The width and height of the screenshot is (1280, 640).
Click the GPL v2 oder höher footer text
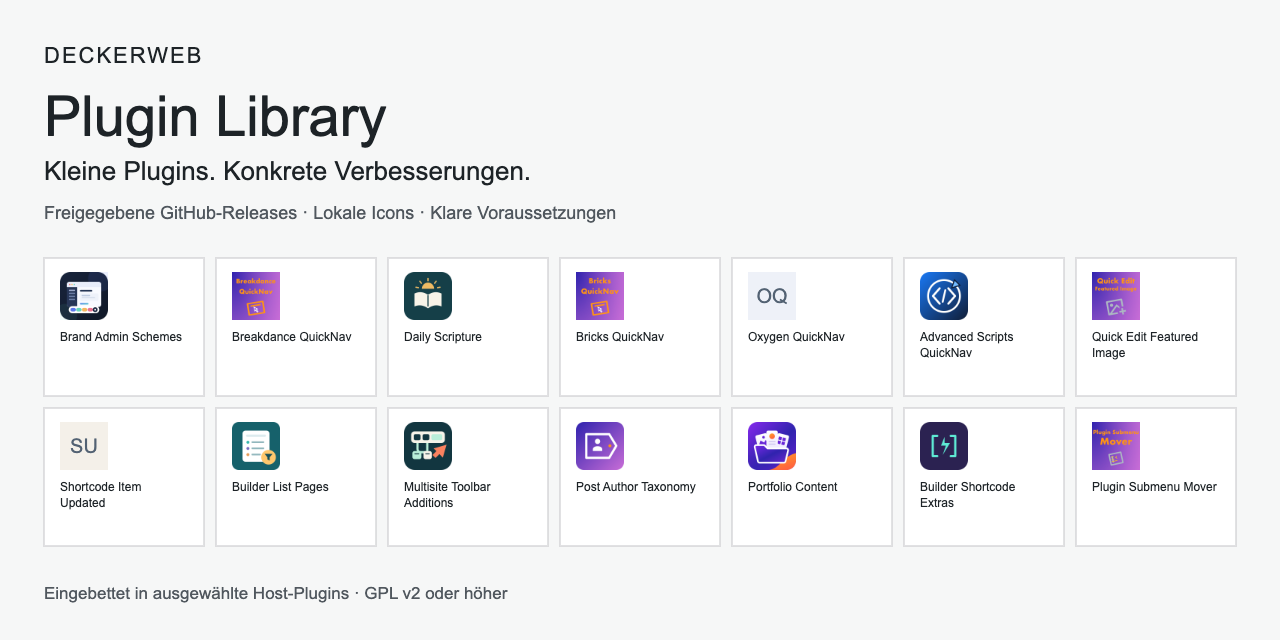[x=436, y=593]
